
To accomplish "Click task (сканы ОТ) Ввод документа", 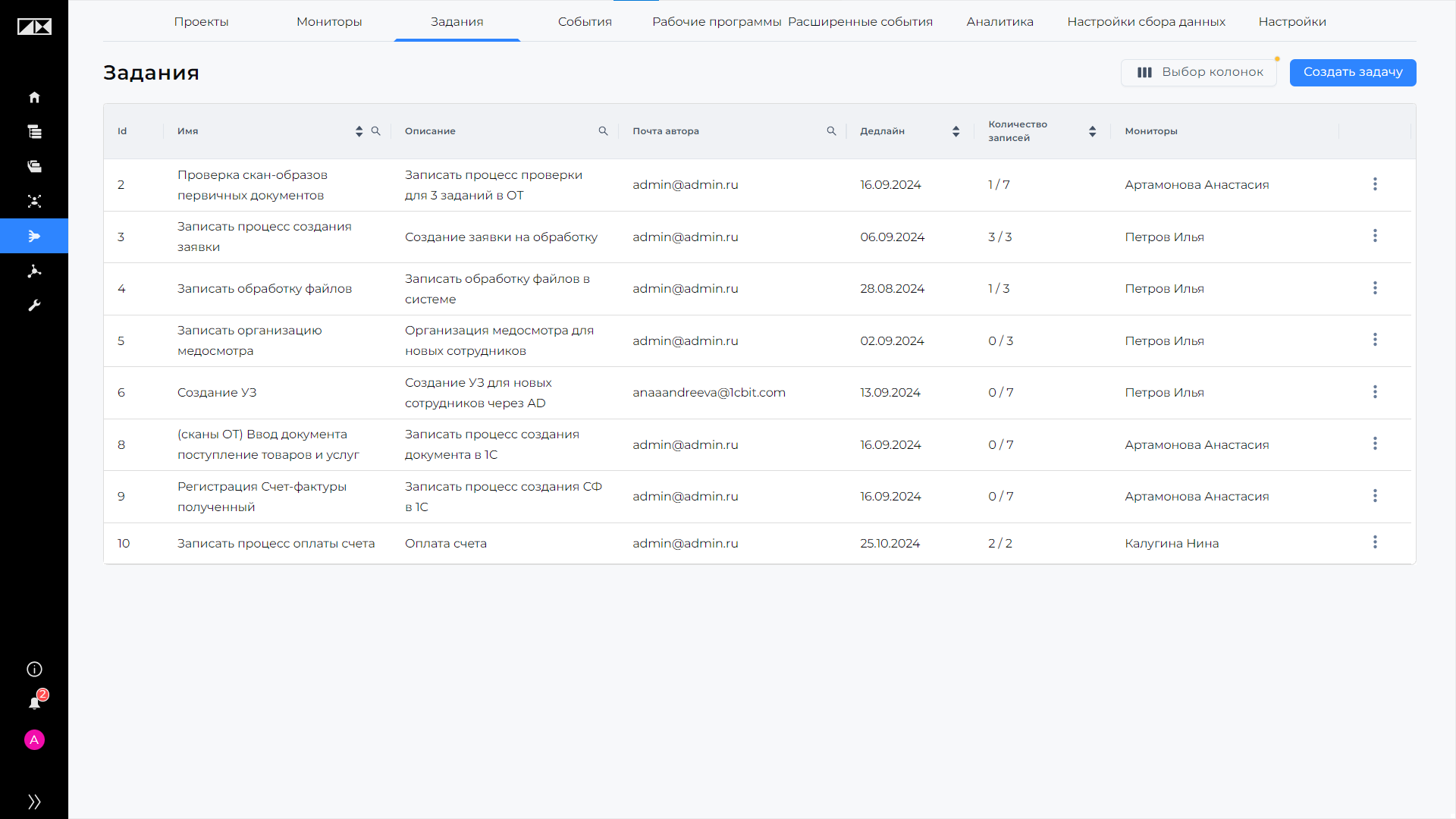I will tap(268, 444).
